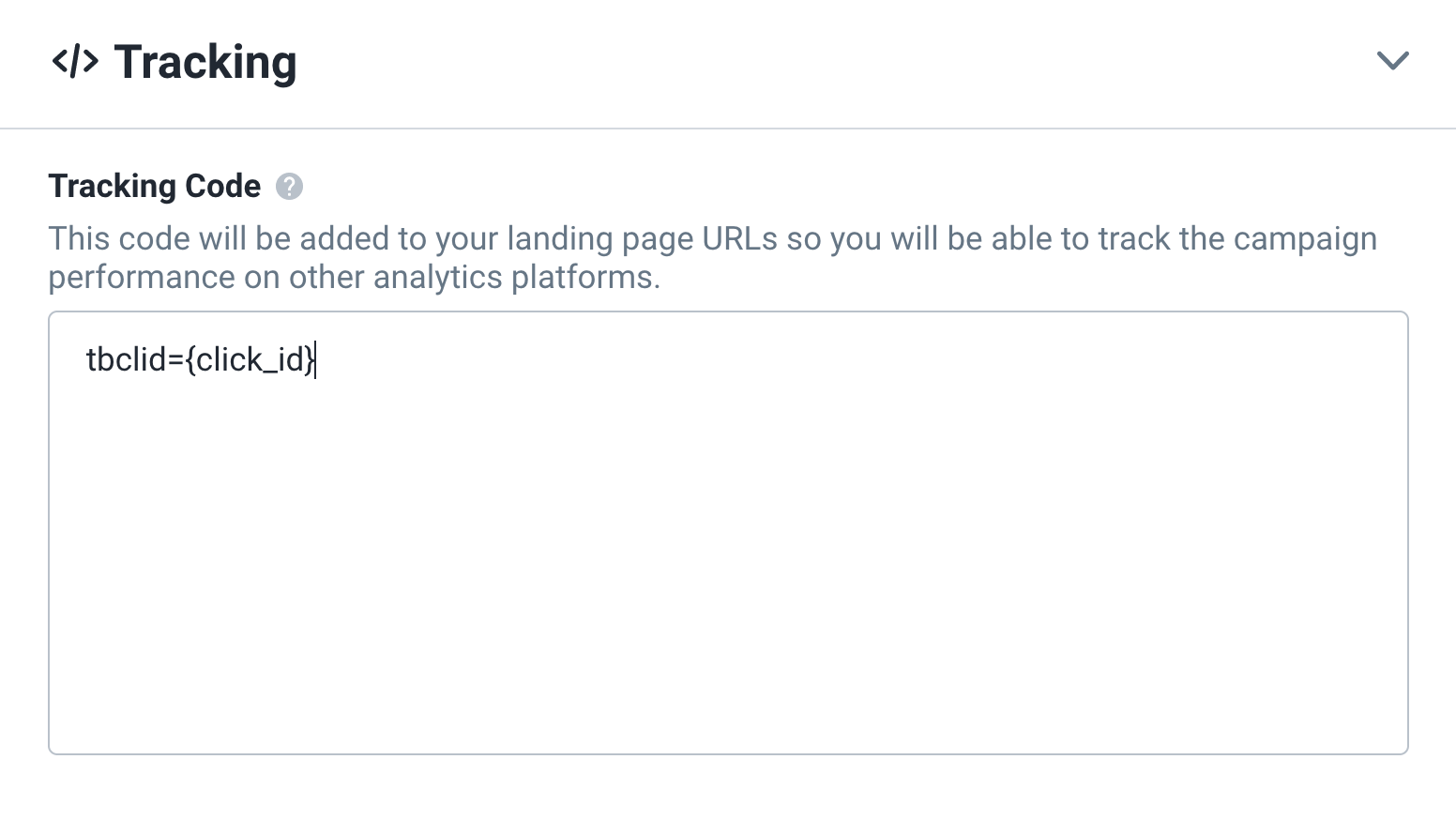Click the tbclid={click_id} text in the field
1456x820 pixels.
click(202, 359)
